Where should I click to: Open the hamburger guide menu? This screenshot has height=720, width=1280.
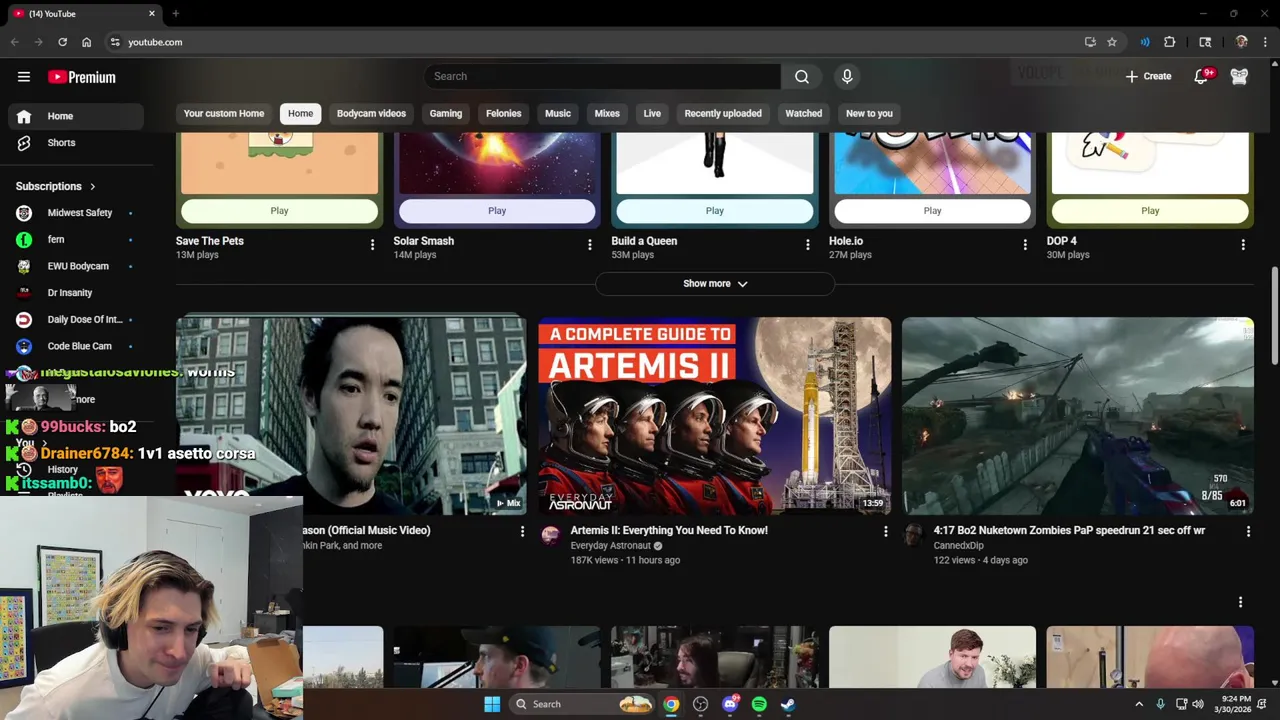tap(24, 77)
